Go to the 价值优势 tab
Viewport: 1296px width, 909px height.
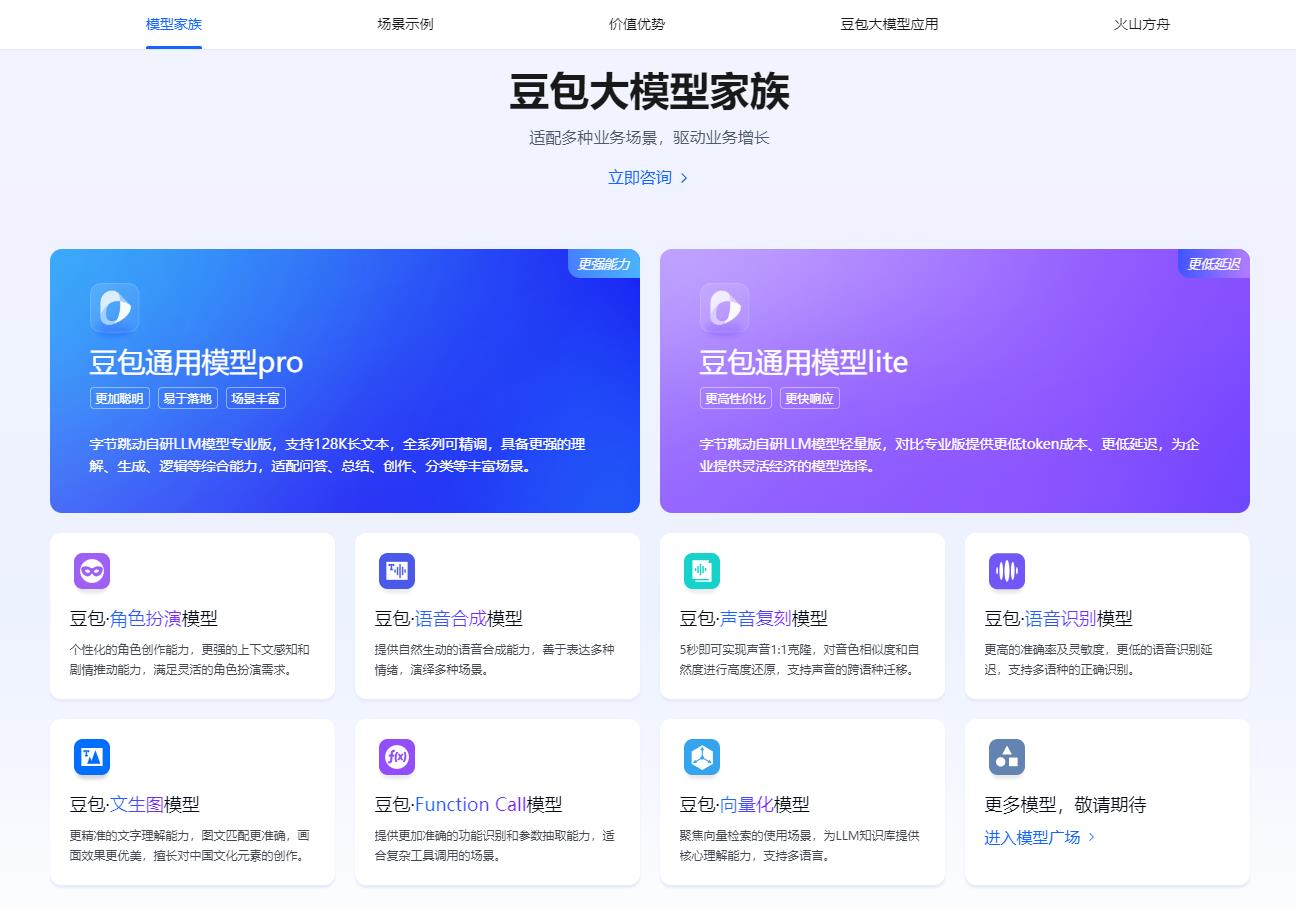[x=637, y=24]
